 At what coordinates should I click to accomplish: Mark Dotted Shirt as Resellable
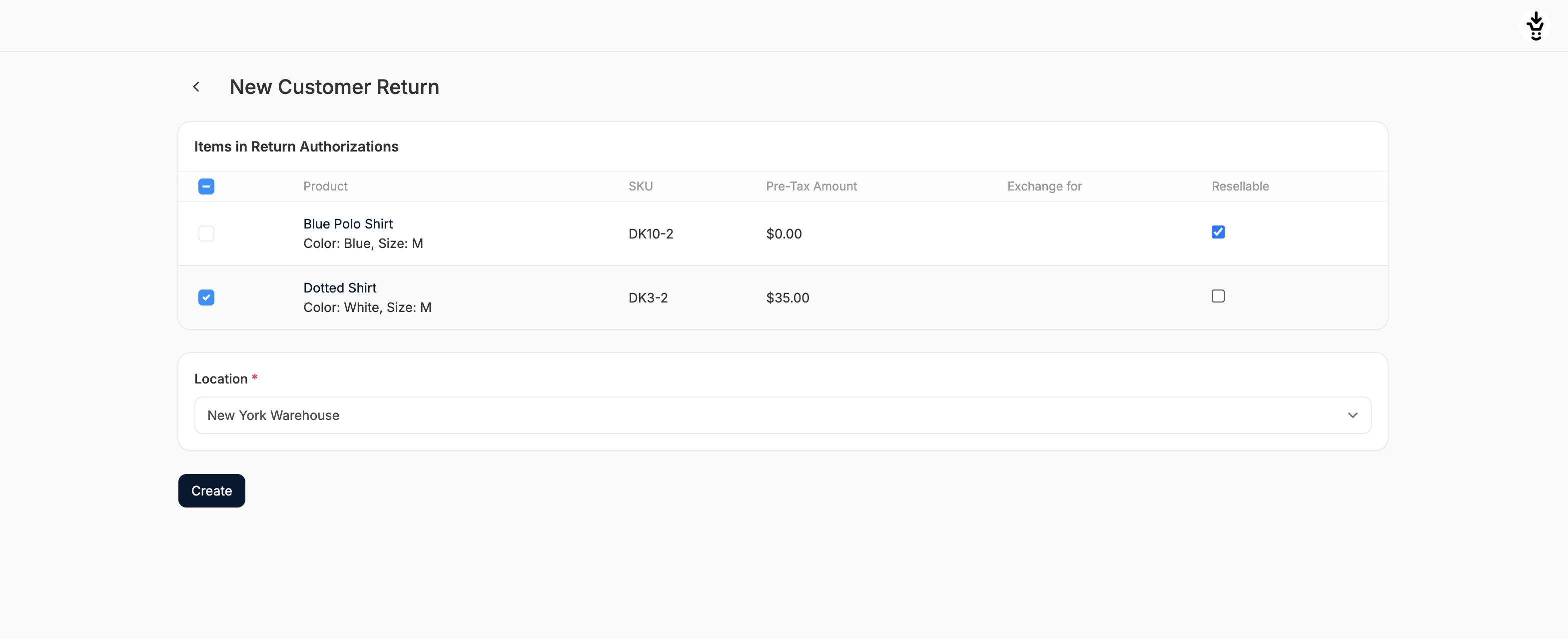[x=1217, y=296]
